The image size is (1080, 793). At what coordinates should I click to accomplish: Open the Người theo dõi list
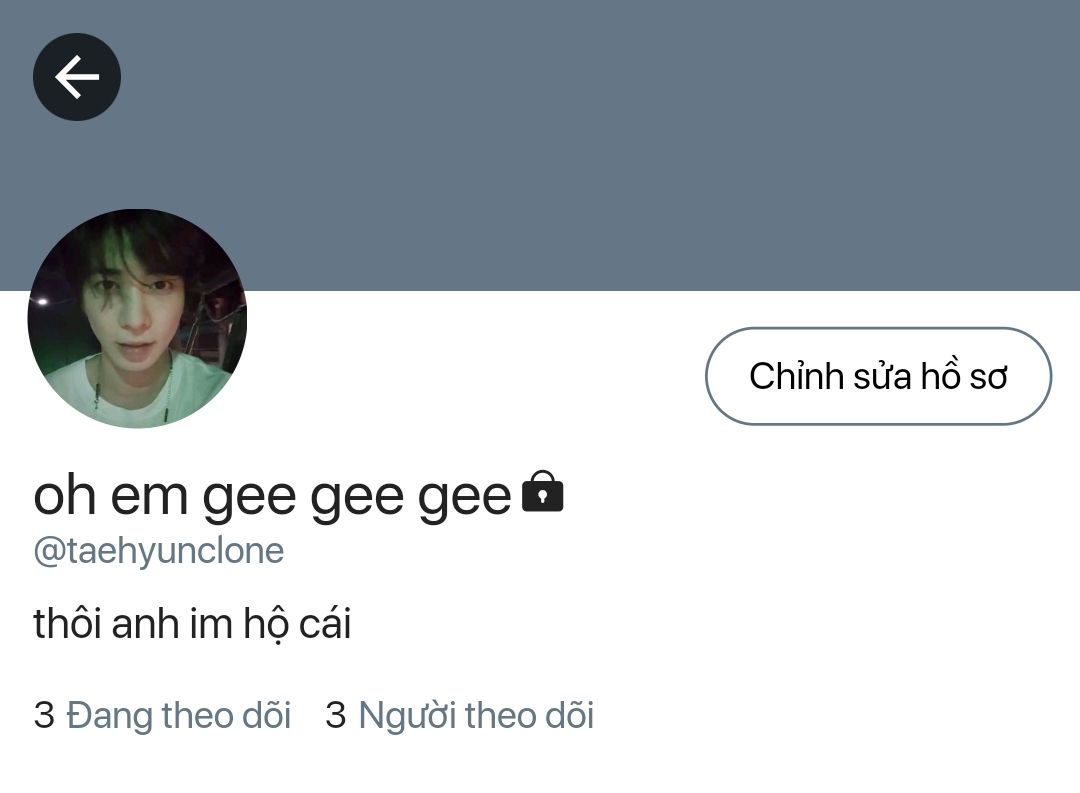(459, 714)
